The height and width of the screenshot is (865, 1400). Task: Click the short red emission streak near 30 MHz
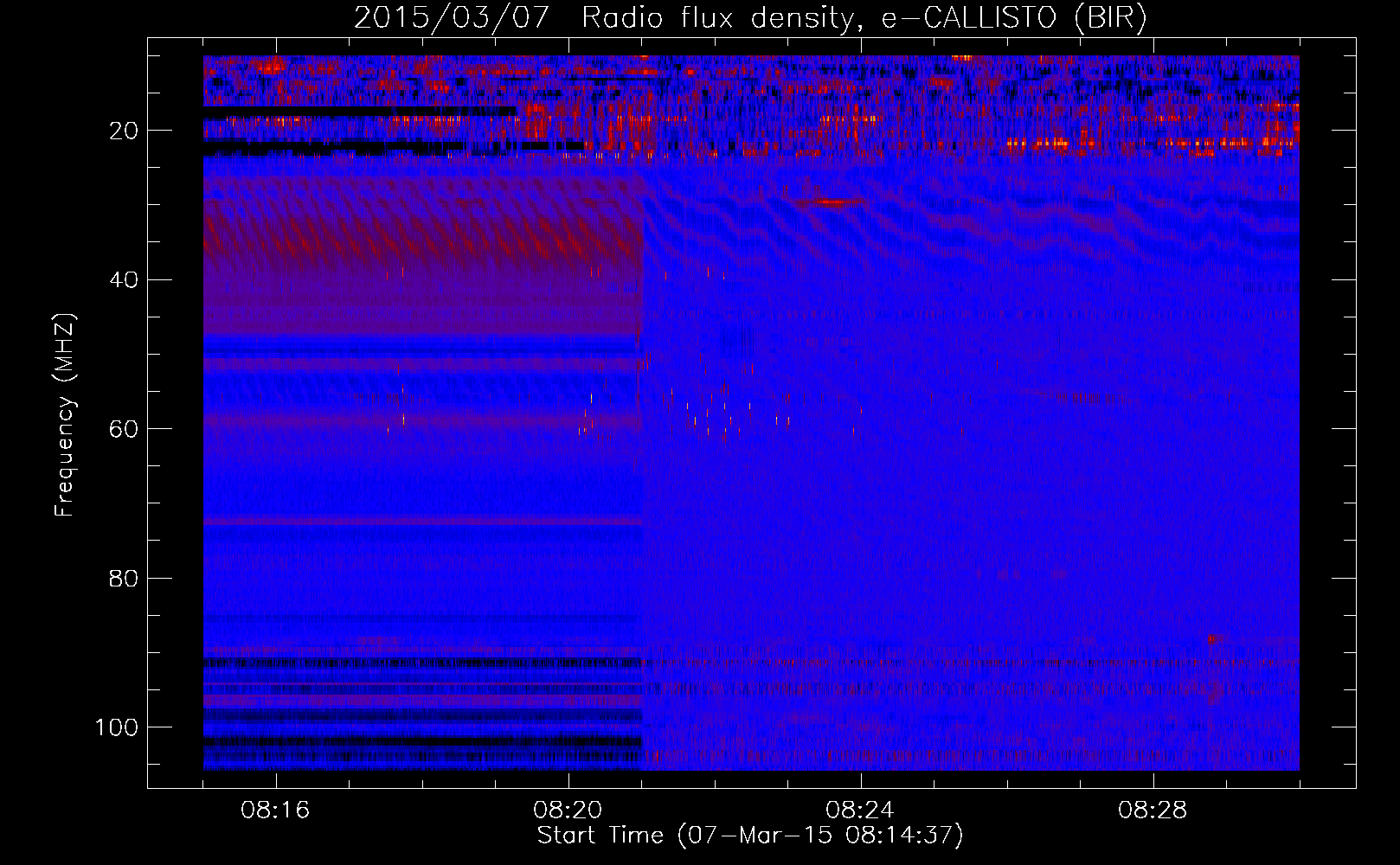[828, 202]
